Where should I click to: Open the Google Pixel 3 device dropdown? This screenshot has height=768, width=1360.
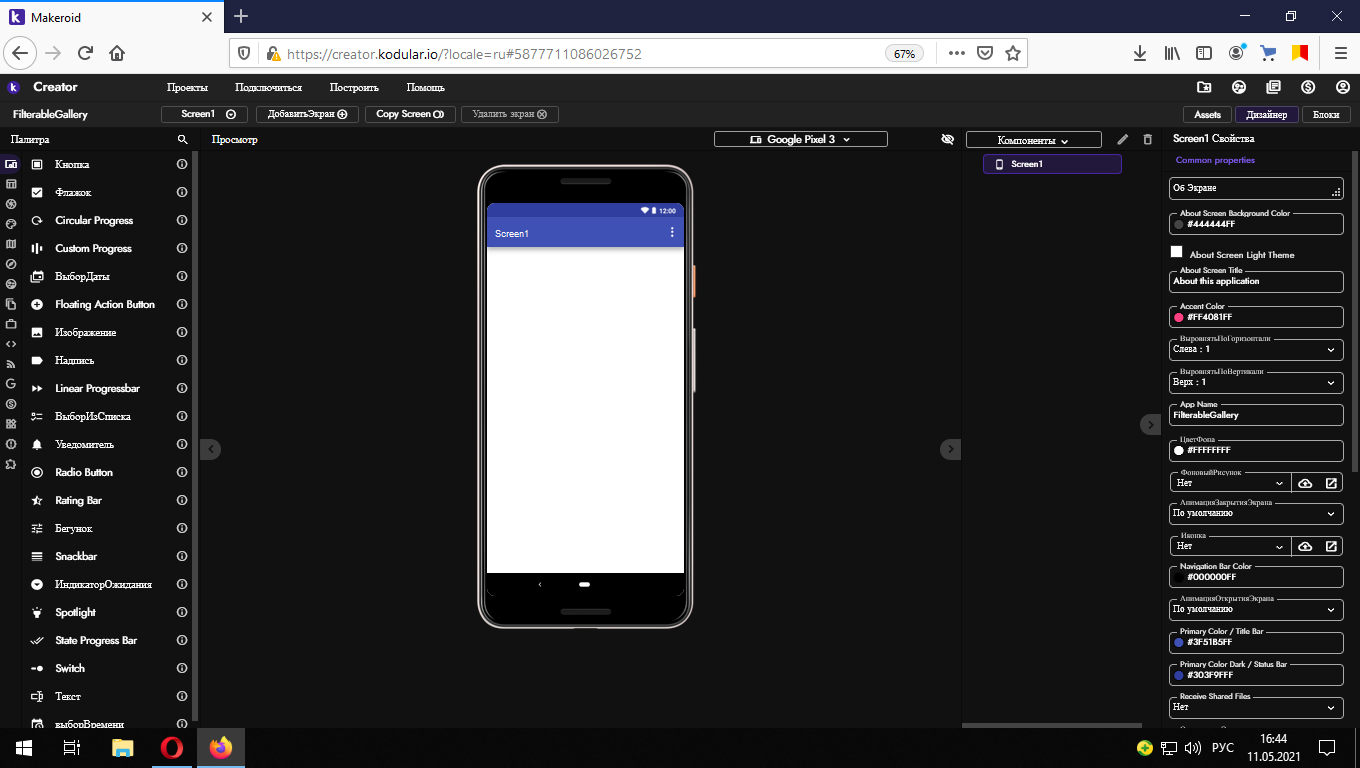pos(800,140)
